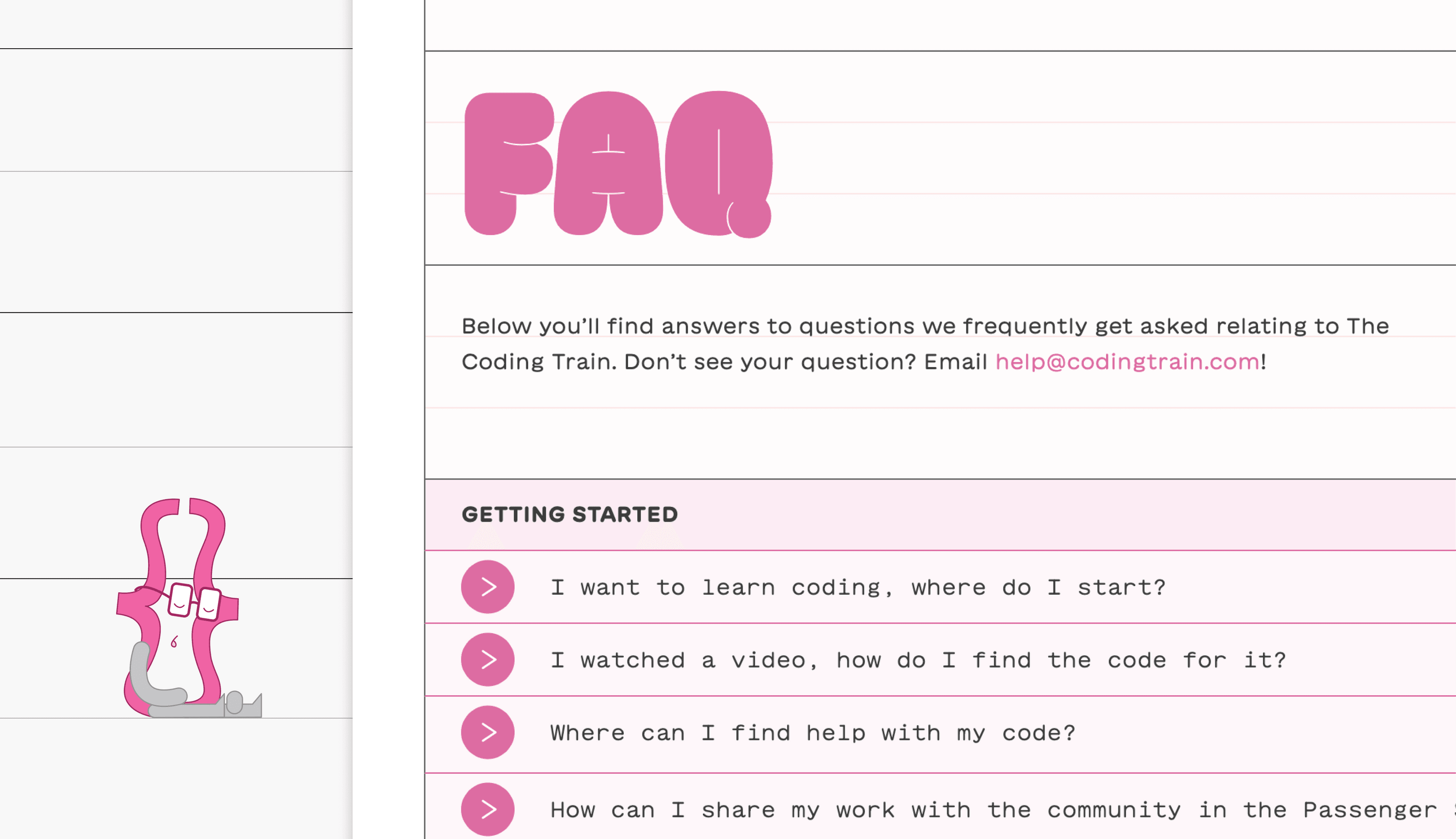Click arrow icon beside 'How can I share my work'
This screenshot has width=1456, height=839.
click(x=487, y=809)
